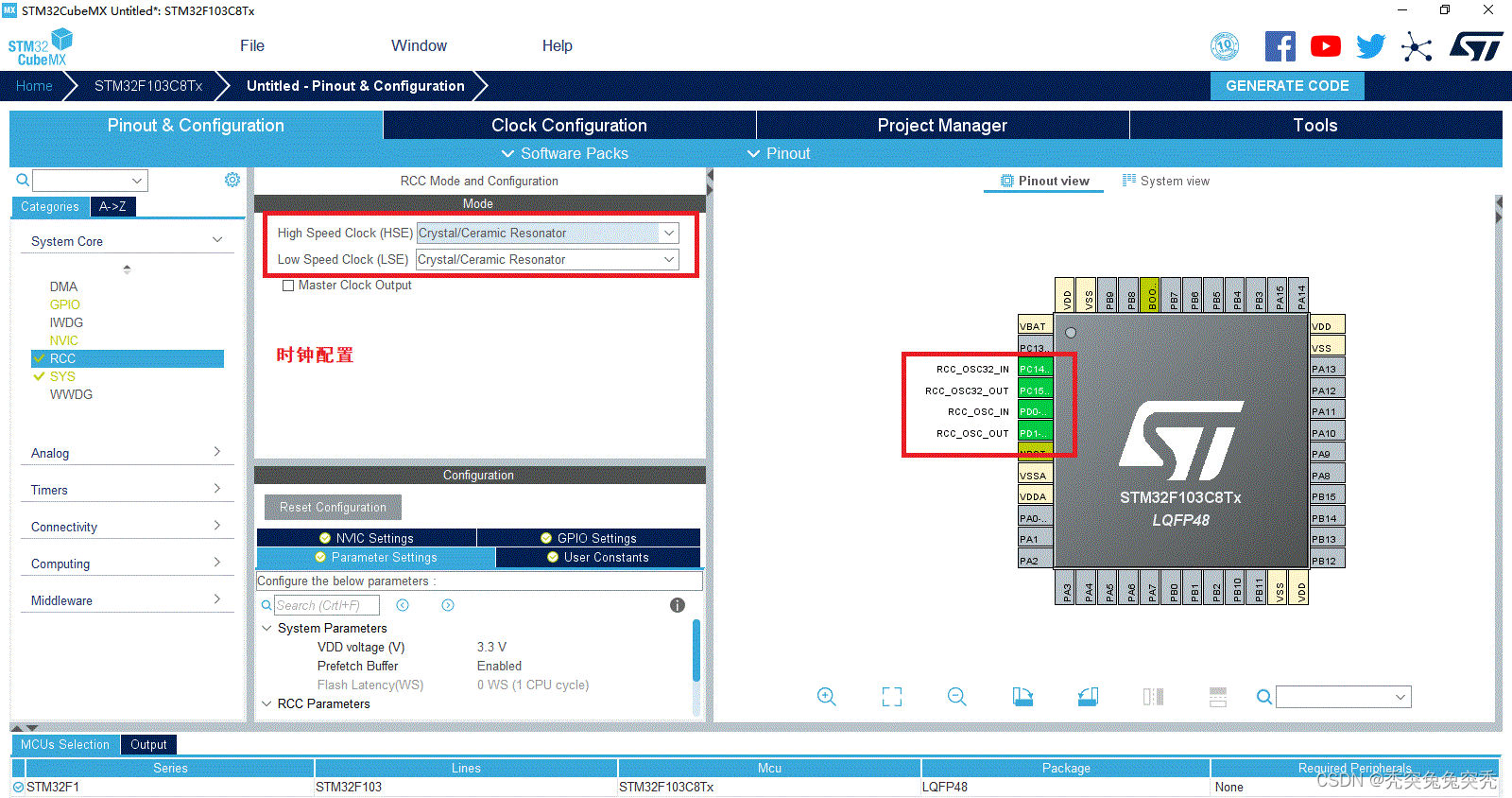Select NVIC in System Core list

(x=64, y=340)
